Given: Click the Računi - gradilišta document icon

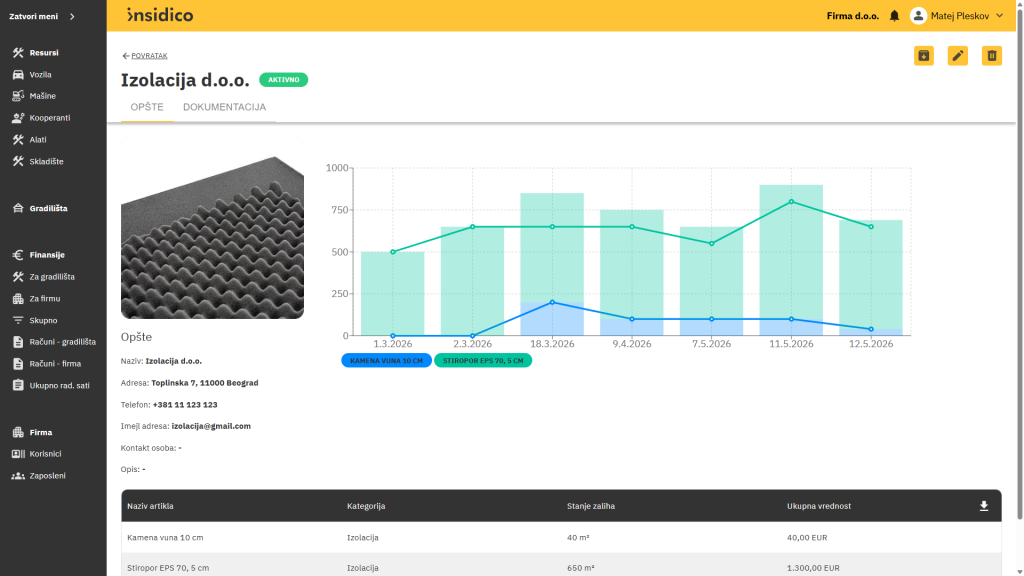Looking at the screenshot, I should pyautogui.click(x=18, y=342).
